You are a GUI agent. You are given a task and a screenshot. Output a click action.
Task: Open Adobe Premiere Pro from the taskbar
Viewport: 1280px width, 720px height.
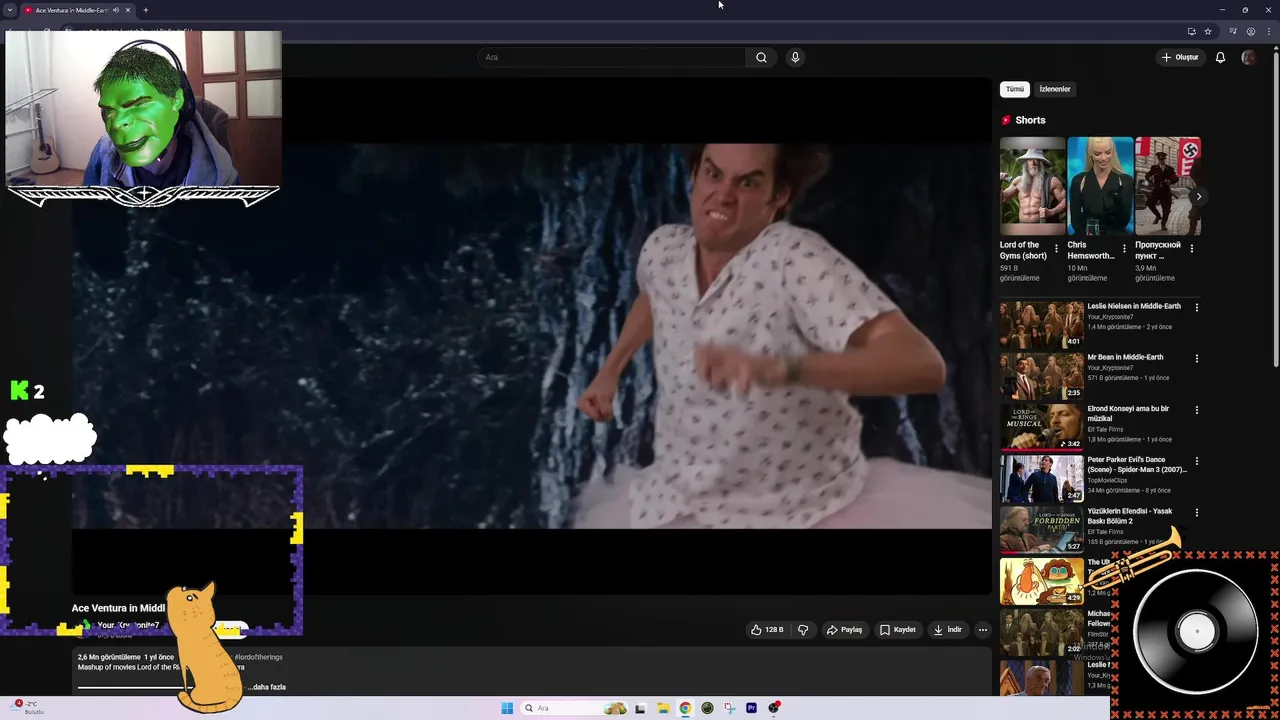tap(751, 708)
